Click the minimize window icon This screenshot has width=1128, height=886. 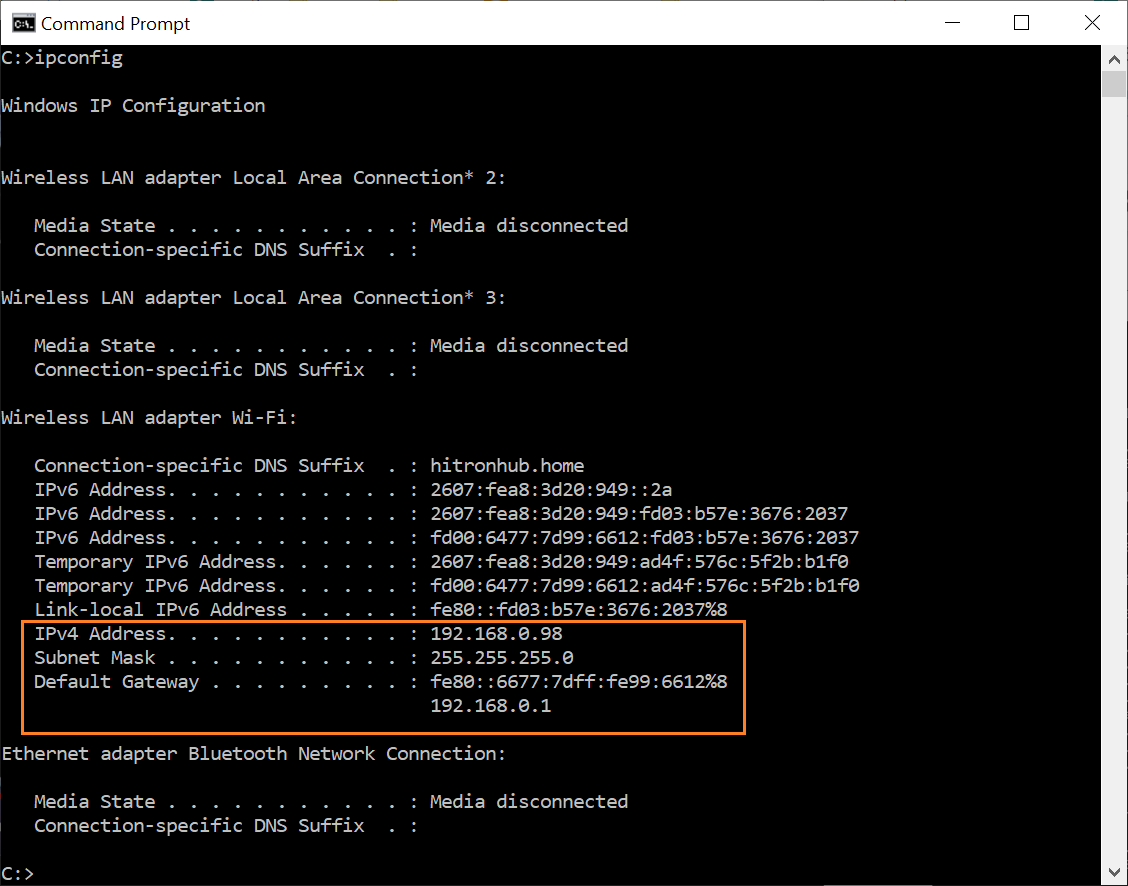(x=952, y=22)
